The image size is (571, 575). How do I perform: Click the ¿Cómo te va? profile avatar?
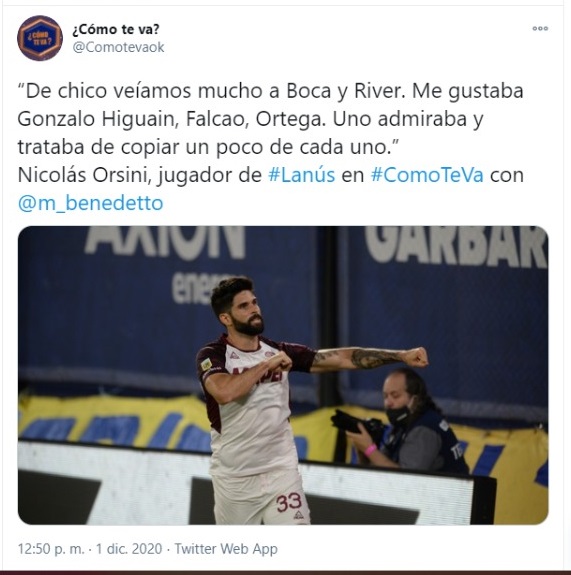40,38
